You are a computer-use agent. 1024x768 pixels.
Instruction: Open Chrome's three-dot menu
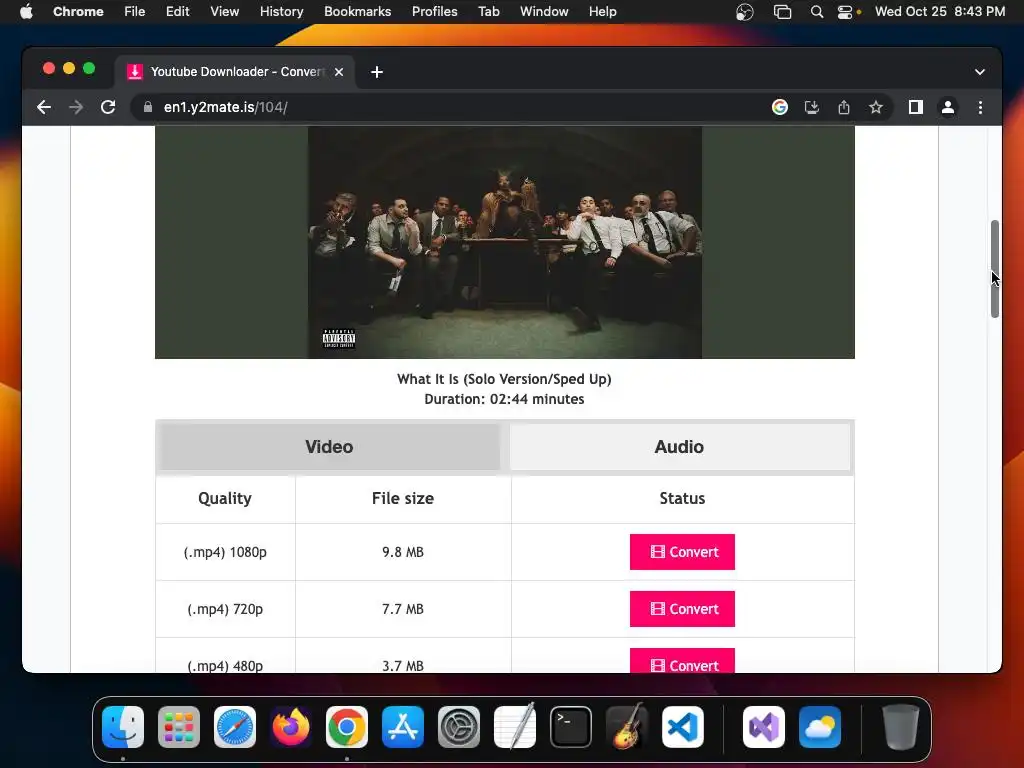pyautogui.click(x=980, y=107)
